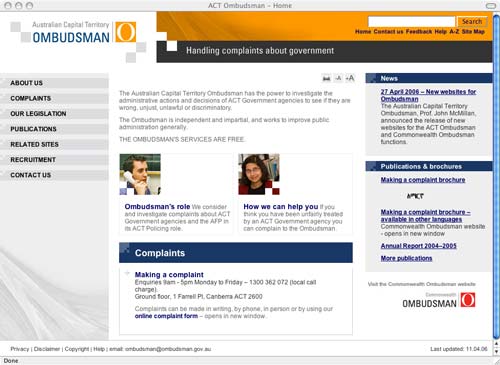This screenshot has width=500, height=365.
Task: Open the Site Map link
Action: (x=473, y=32)
